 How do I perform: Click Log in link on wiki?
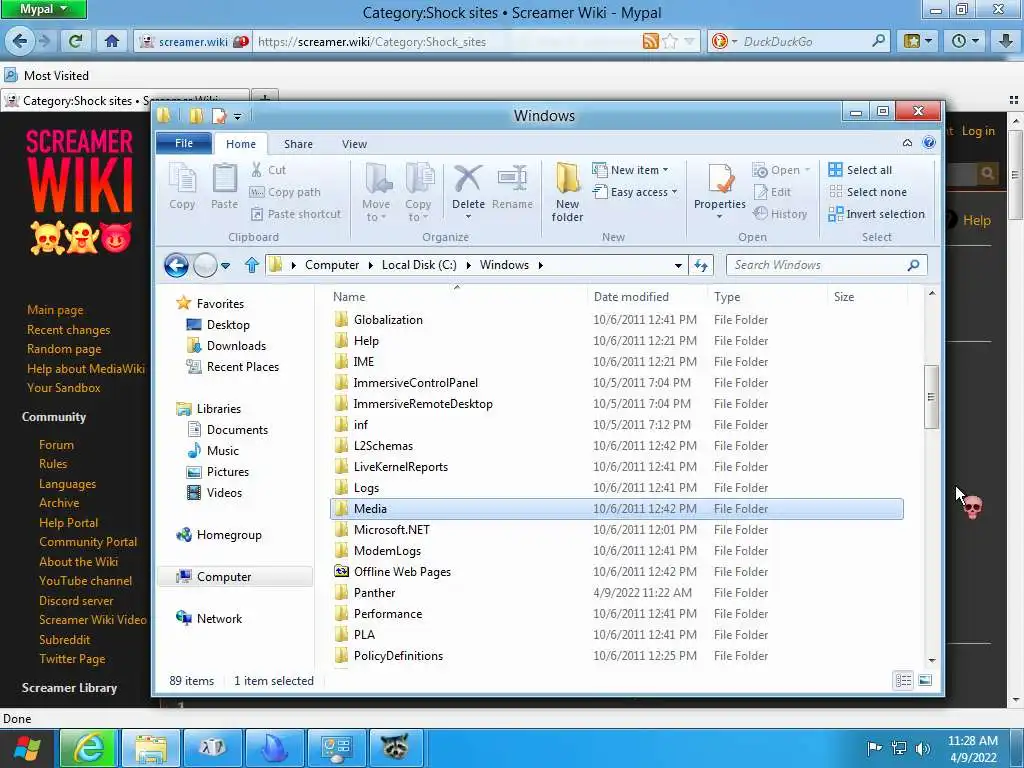tap(978, 131)
